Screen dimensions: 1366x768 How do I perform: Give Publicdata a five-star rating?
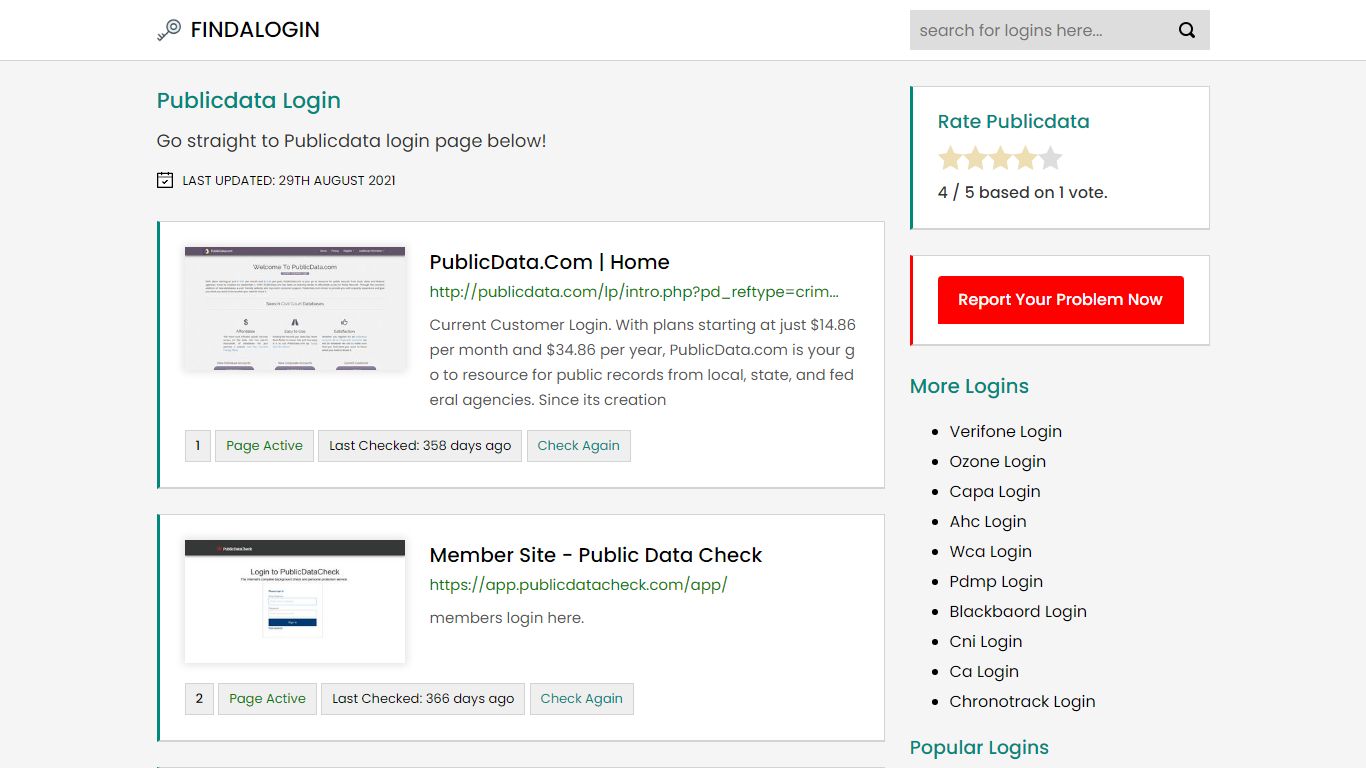tap(1050, 158)
